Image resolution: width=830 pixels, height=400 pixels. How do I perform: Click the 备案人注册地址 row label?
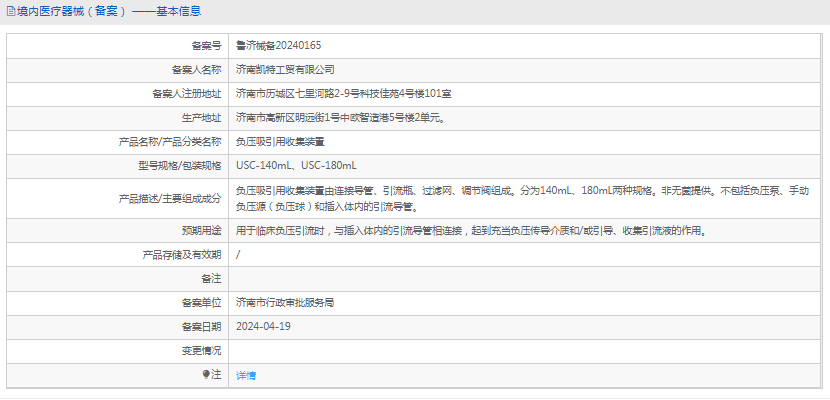(186, 94)
